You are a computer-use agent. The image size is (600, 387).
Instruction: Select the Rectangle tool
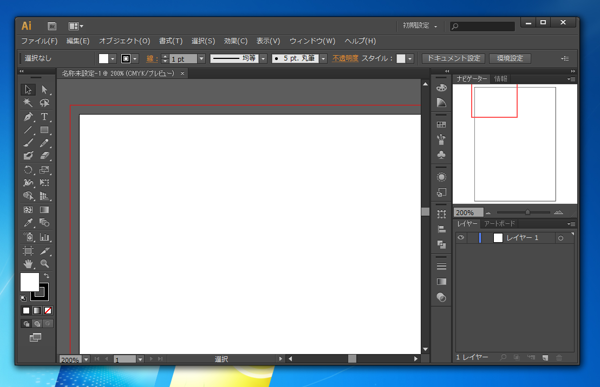pyautogui.click(x=44, y=130)
